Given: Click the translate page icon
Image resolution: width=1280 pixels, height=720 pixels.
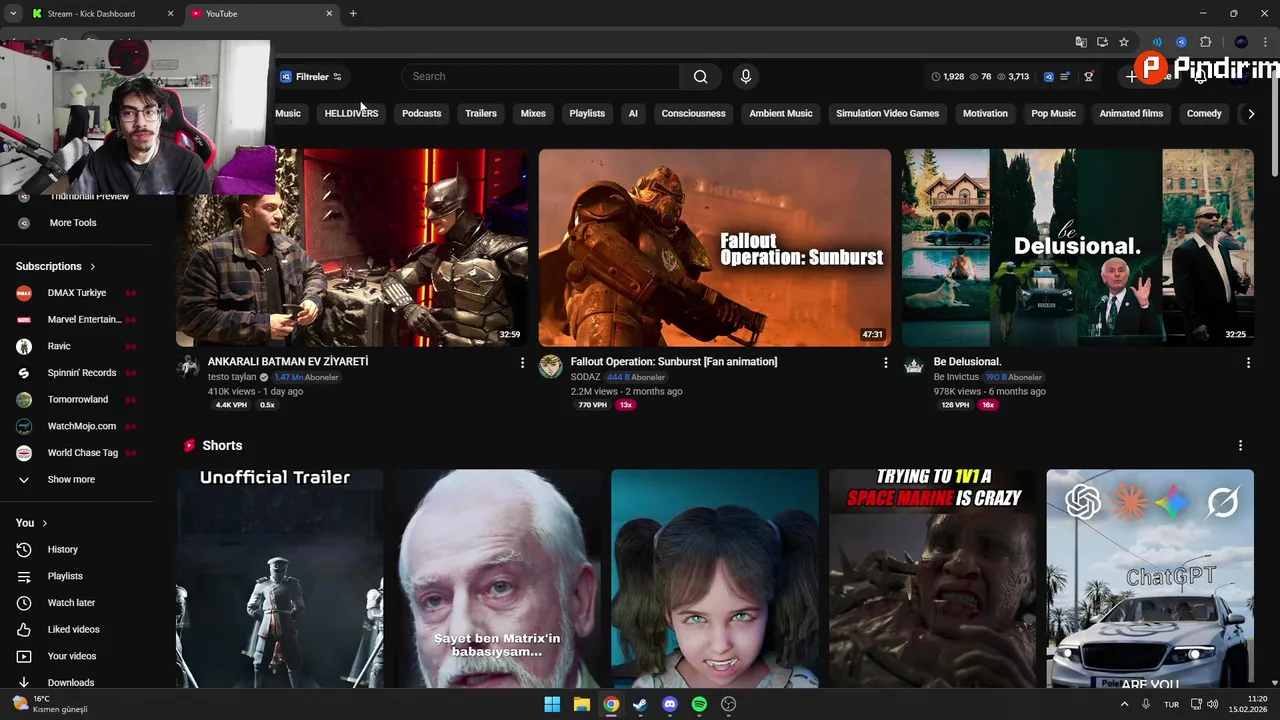Looking at the screenshot, I should [1081, 42].
